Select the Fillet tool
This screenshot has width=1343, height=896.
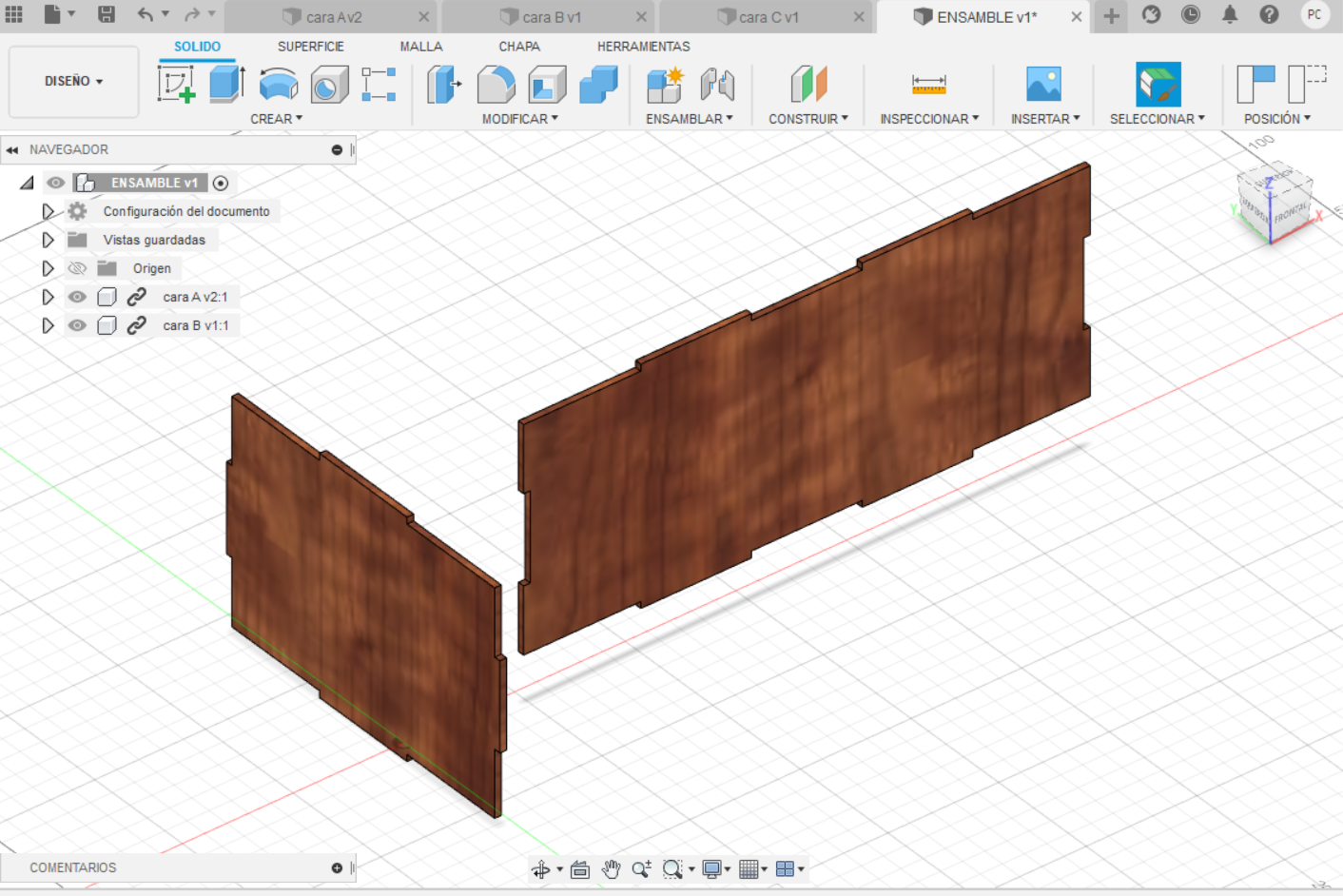click(x=496, y=85)
